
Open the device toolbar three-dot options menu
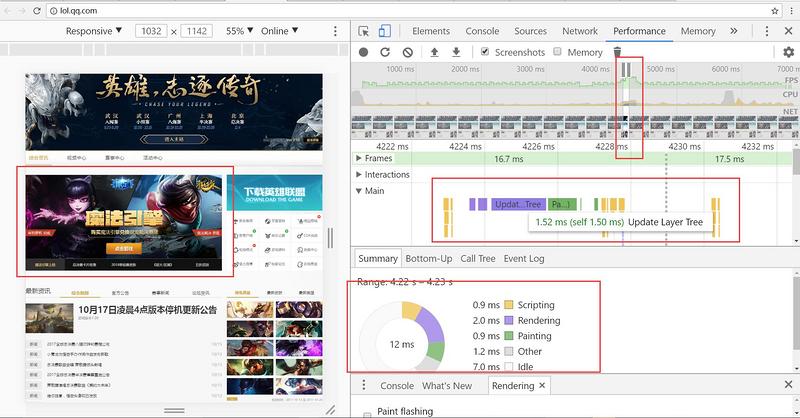tap(335, 31)
